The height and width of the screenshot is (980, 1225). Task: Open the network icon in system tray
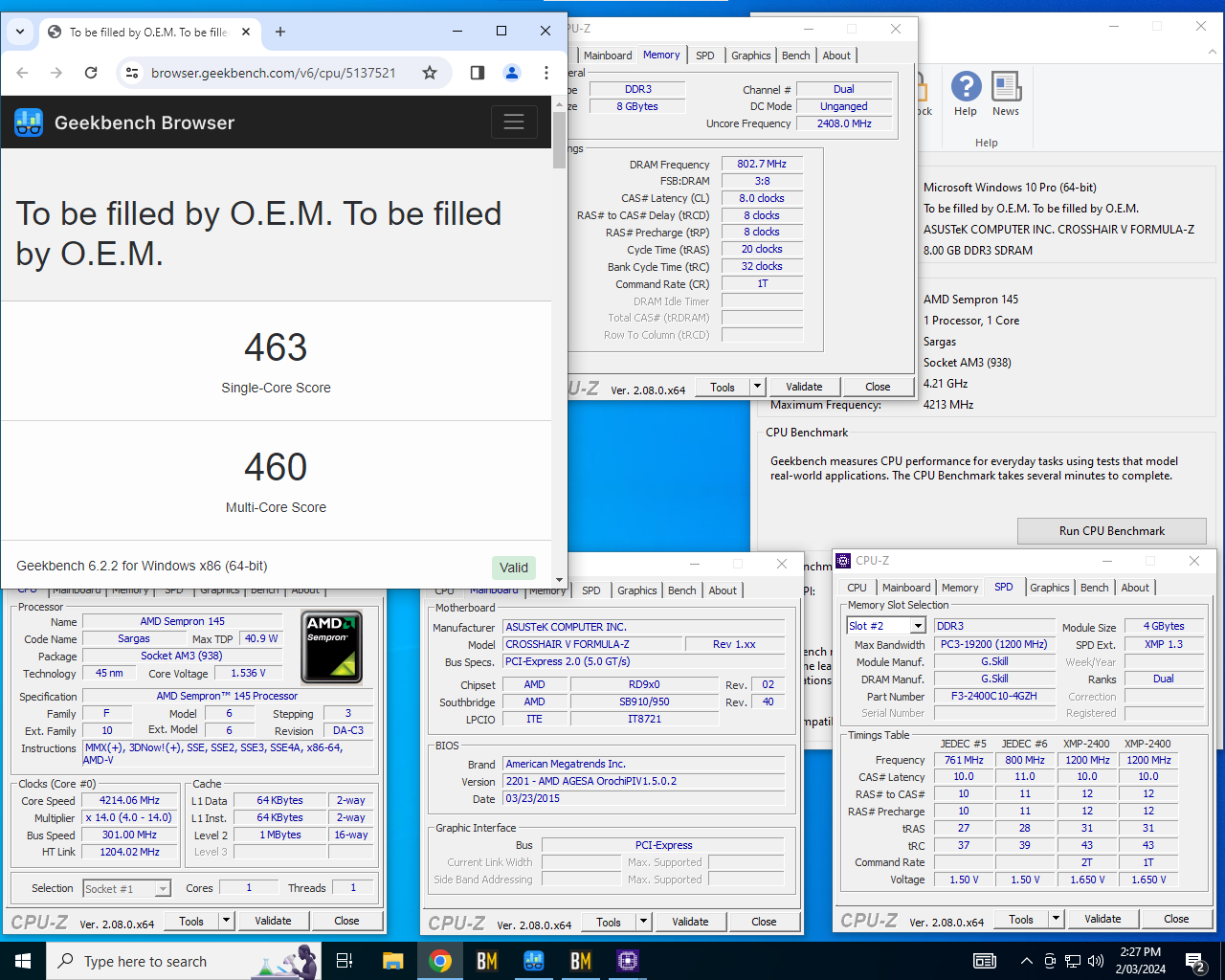[x=1073, y=961]
